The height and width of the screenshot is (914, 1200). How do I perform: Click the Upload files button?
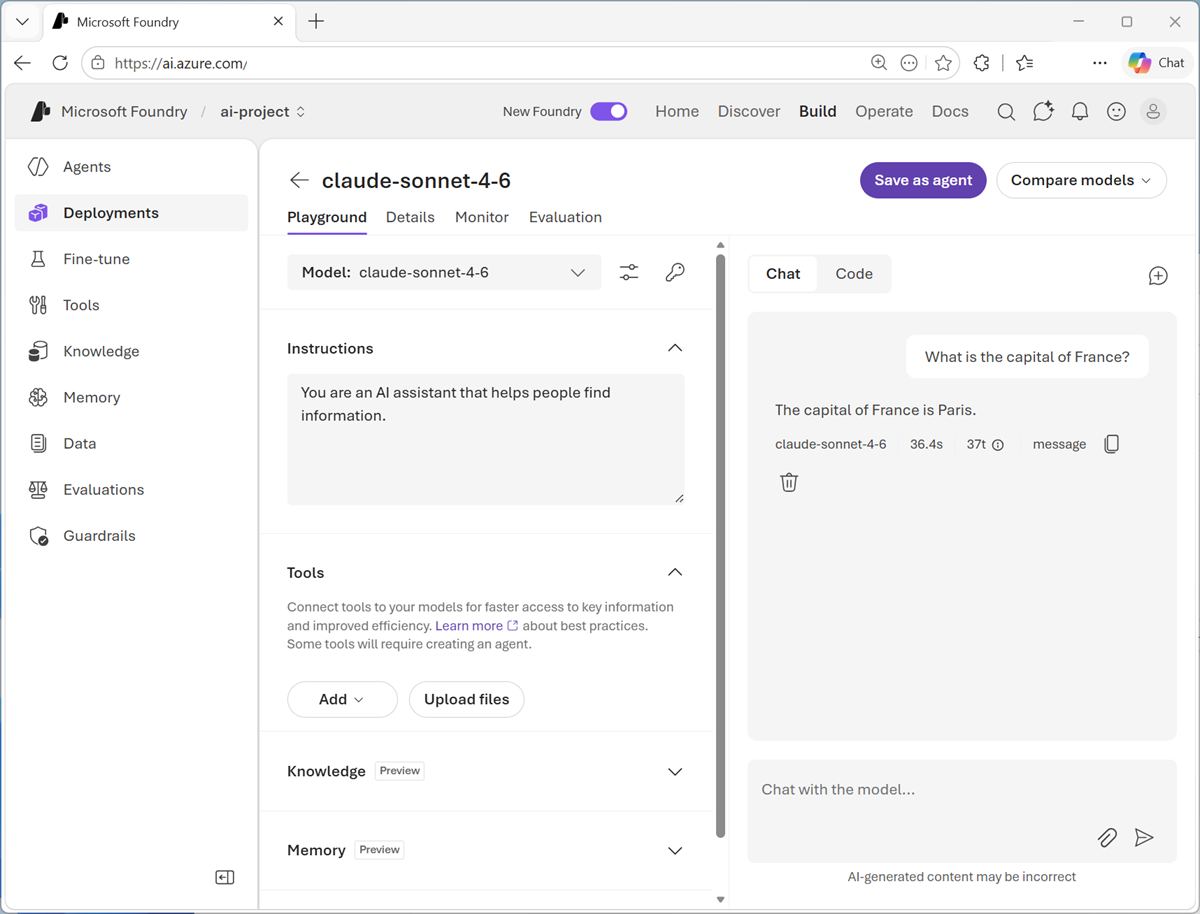[466, 699]
